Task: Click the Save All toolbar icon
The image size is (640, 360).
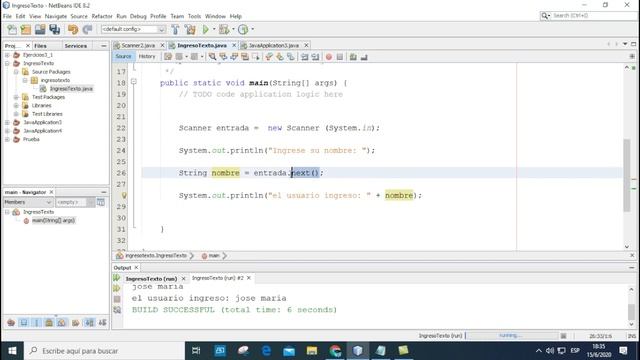Action: click(55, 29)
